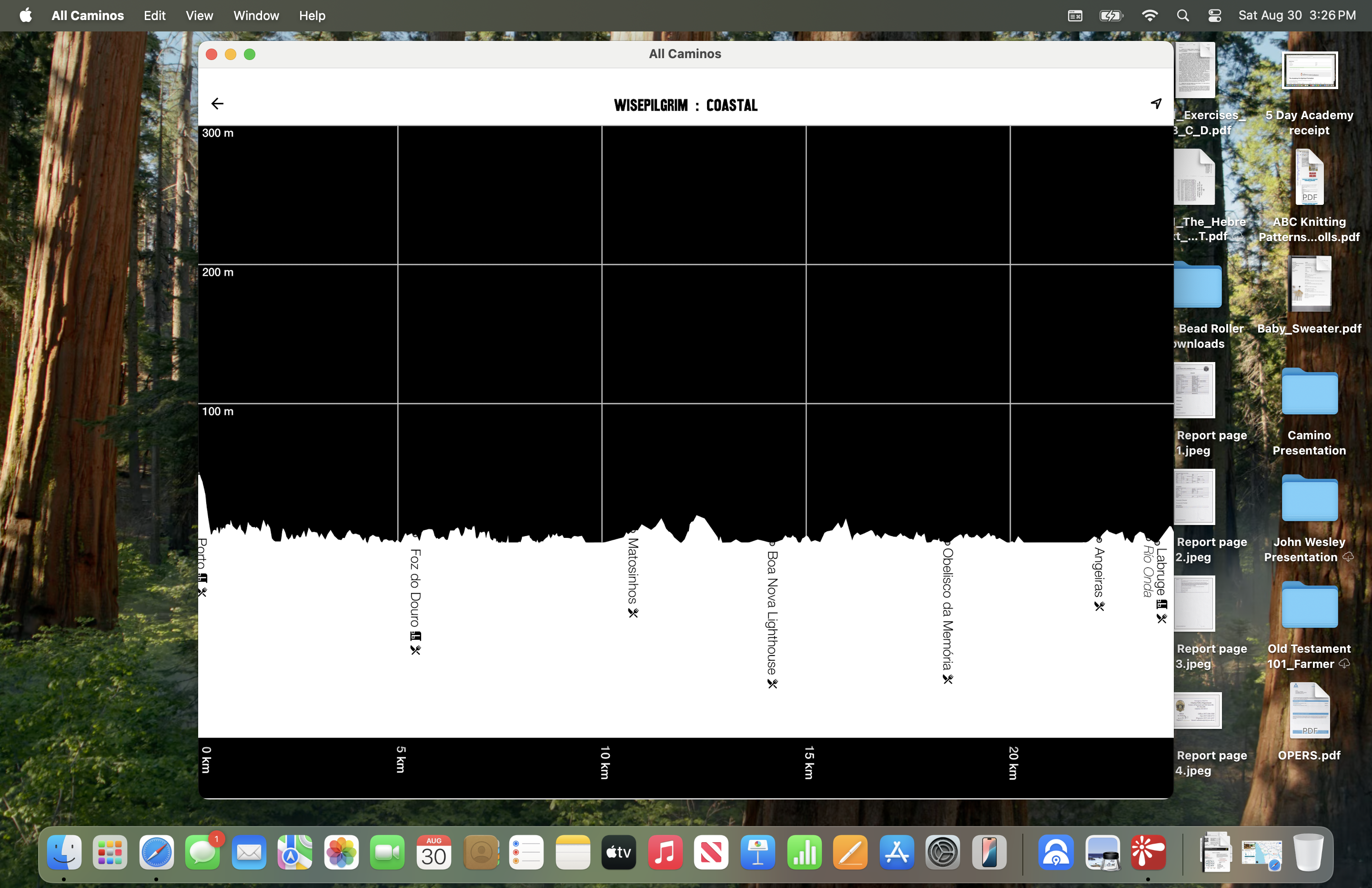Viewport: 1372px width, 888px height.
Task: Click the Foz do Douro marker label
Action: (x=415, y=588)
